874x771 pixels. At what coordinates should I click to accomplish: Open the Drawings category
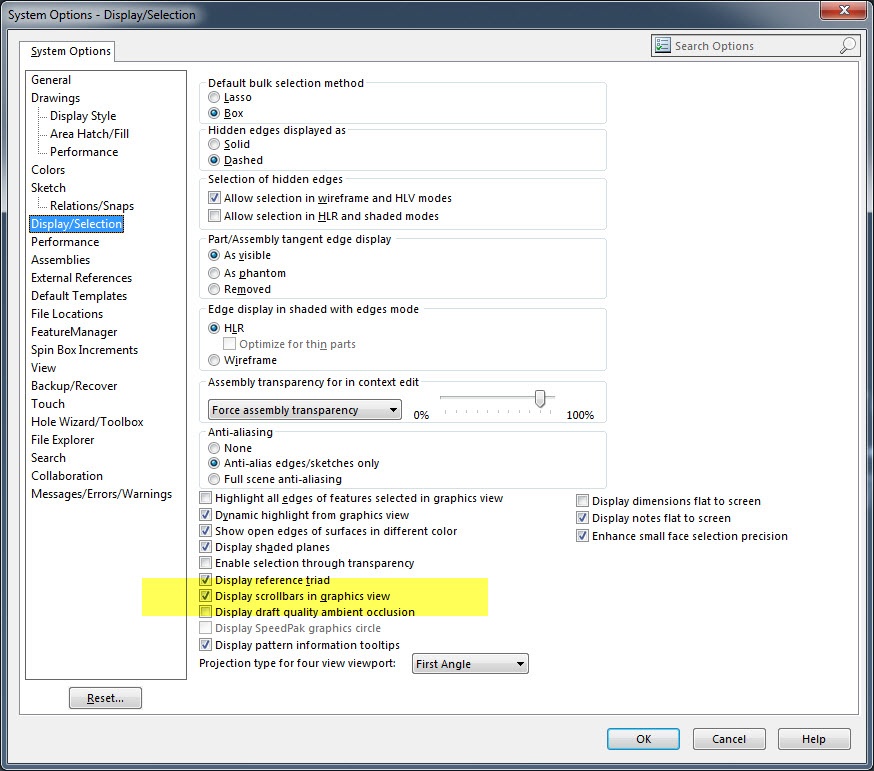(55, 98)
